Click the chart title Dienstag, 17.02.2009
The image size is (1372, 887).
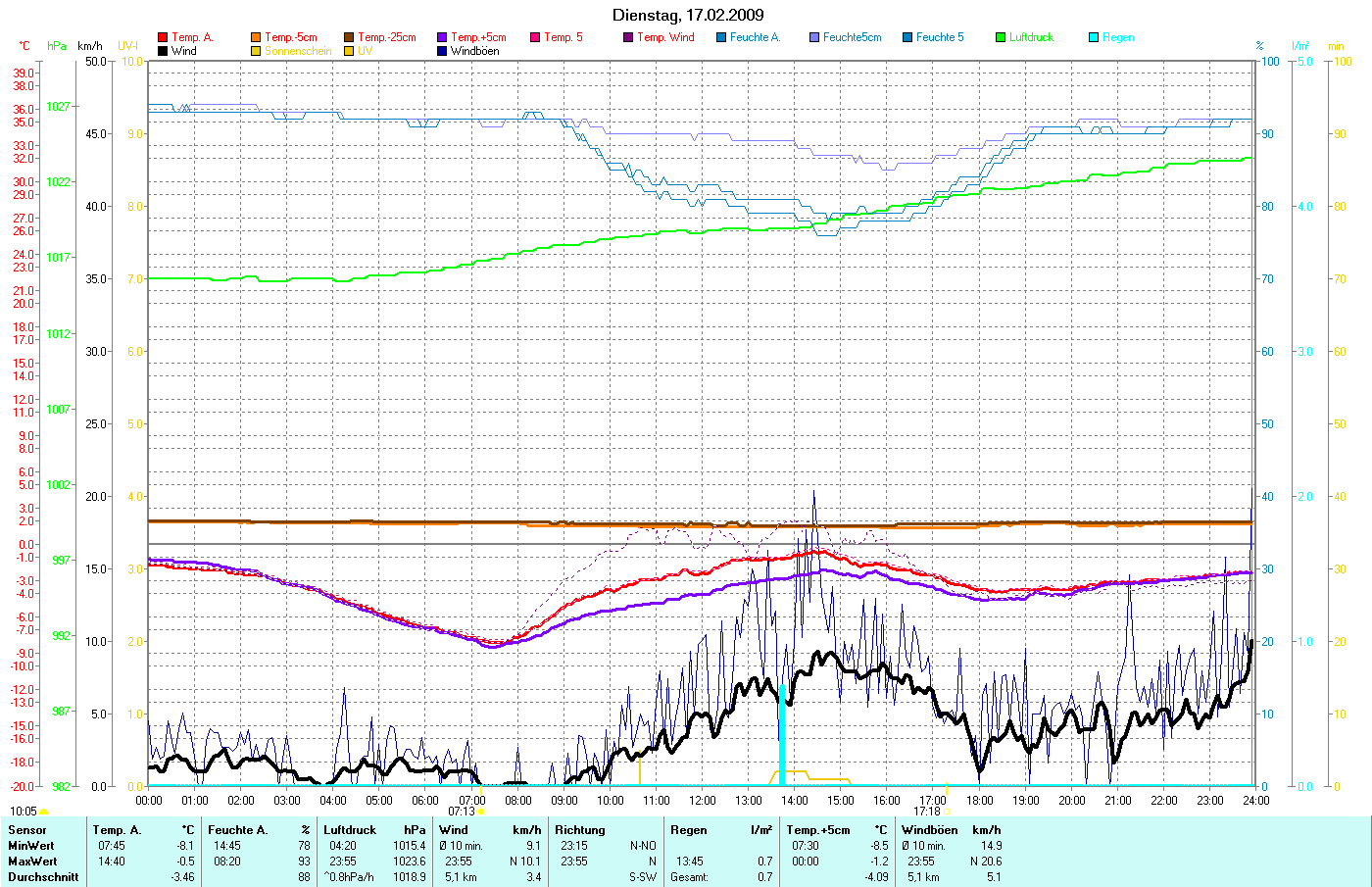(x=688, y=15)
